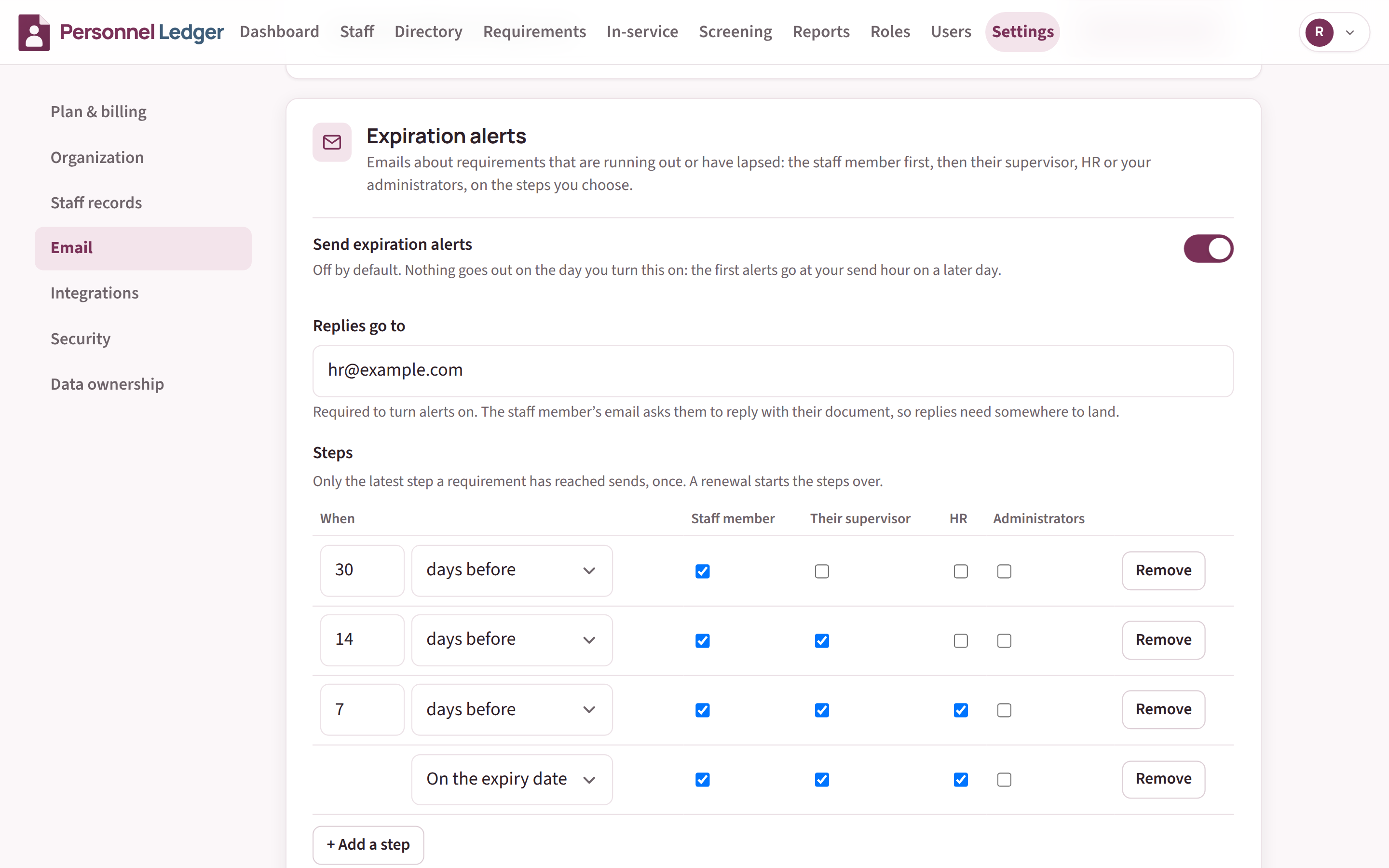Check Their supervisor for the 30 days step
Viewport: 1389px width, 868px height.
point(822,571)
